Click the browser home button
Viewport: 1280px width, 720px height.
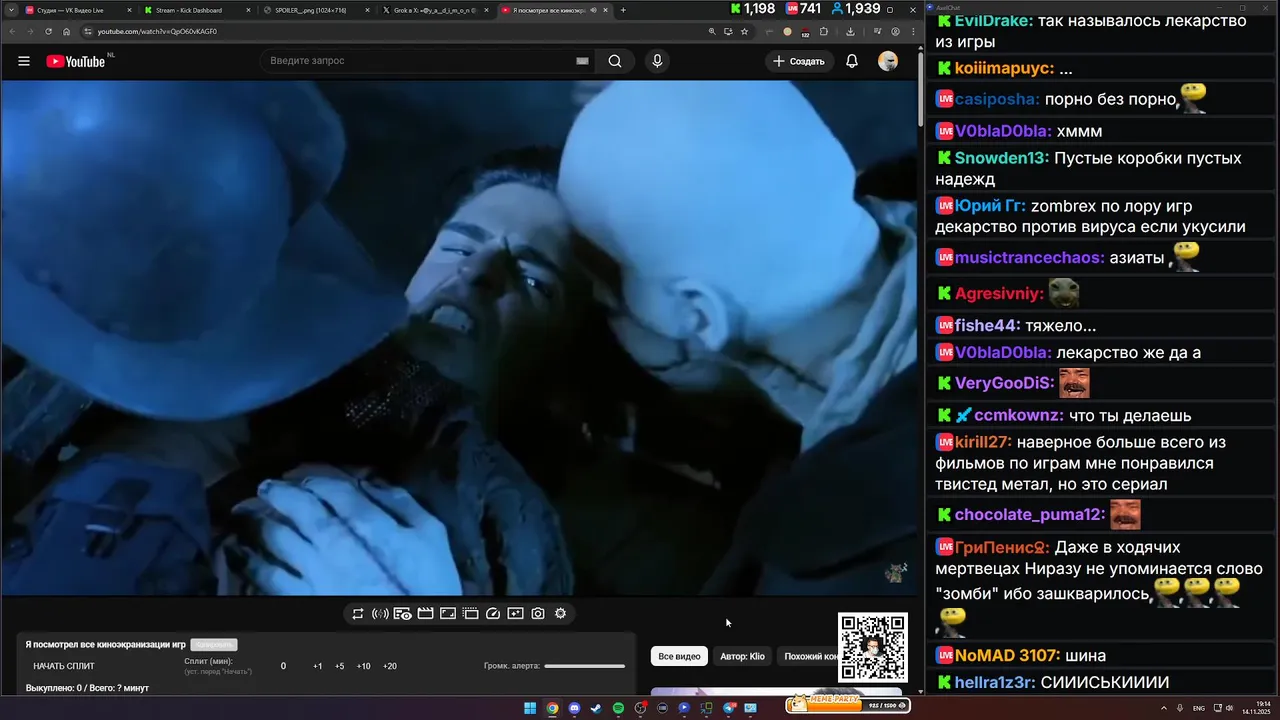pyautogui.click(x=67, y=31)
